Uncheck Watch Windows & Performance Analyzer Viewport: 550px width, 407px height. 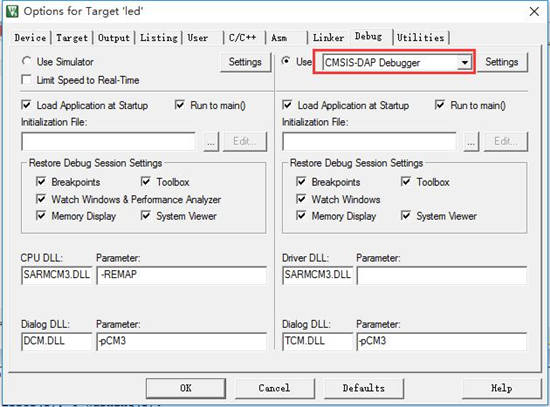tap(41, 199)
